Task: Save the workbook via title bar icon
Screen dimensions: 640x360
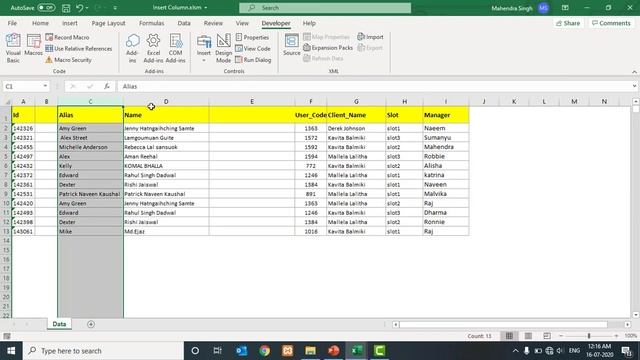Action: coord(66,8)
